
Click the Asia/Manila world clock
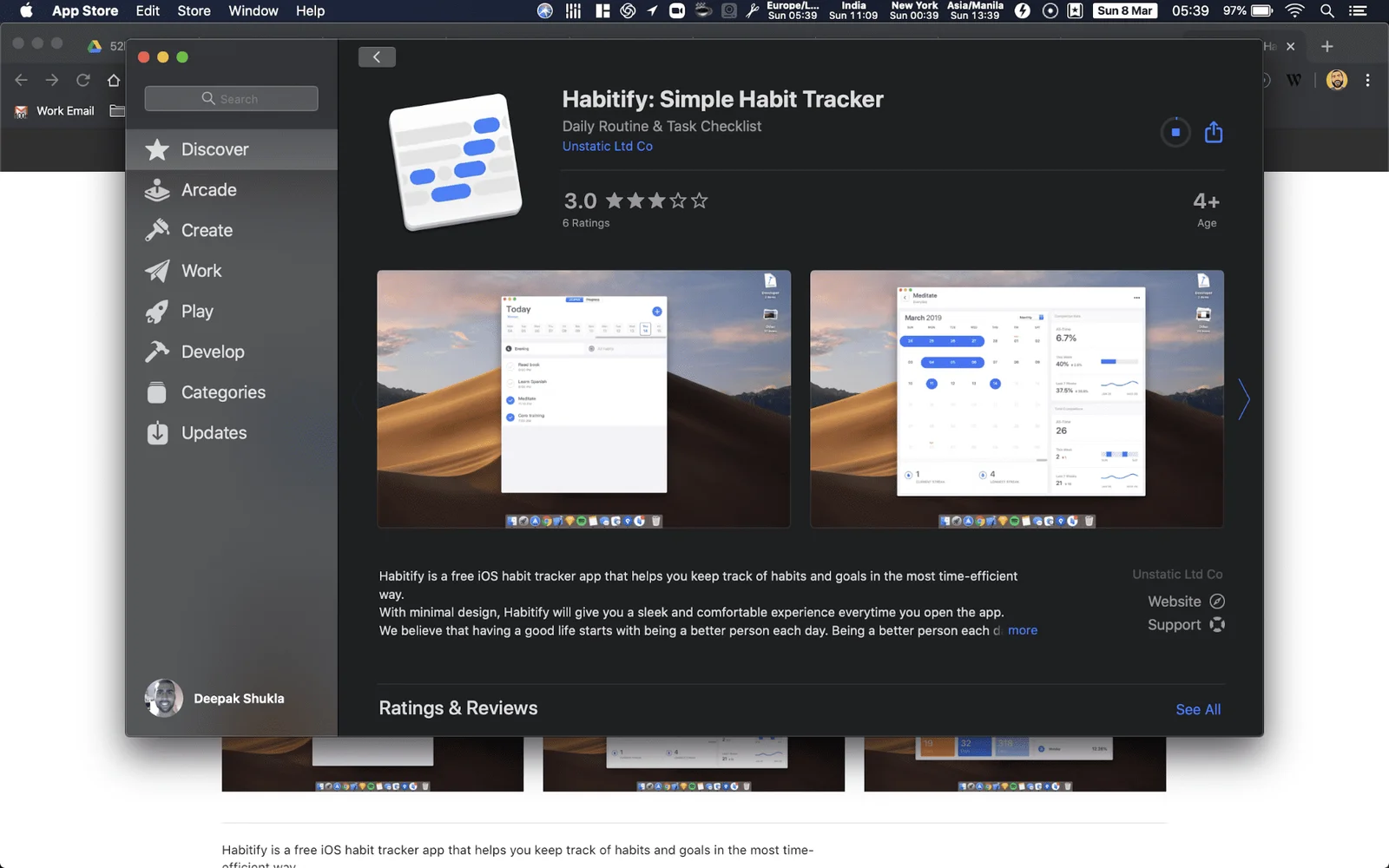point(975,10)
